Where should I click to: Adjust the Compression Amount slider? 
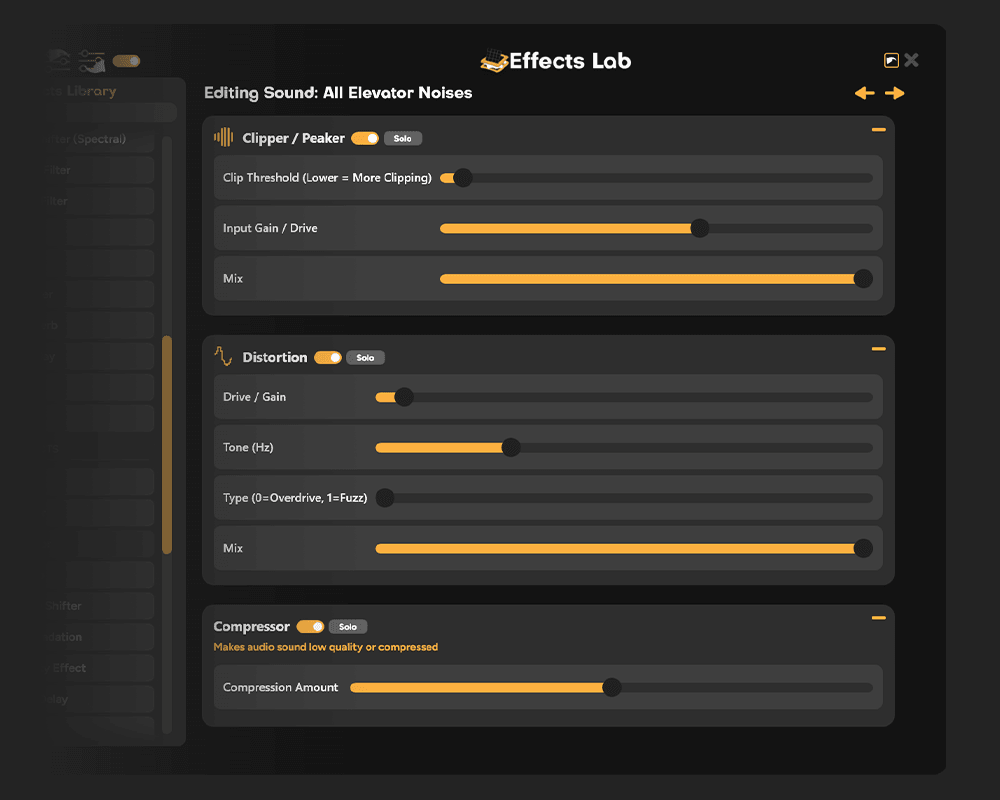click(612, 687)
